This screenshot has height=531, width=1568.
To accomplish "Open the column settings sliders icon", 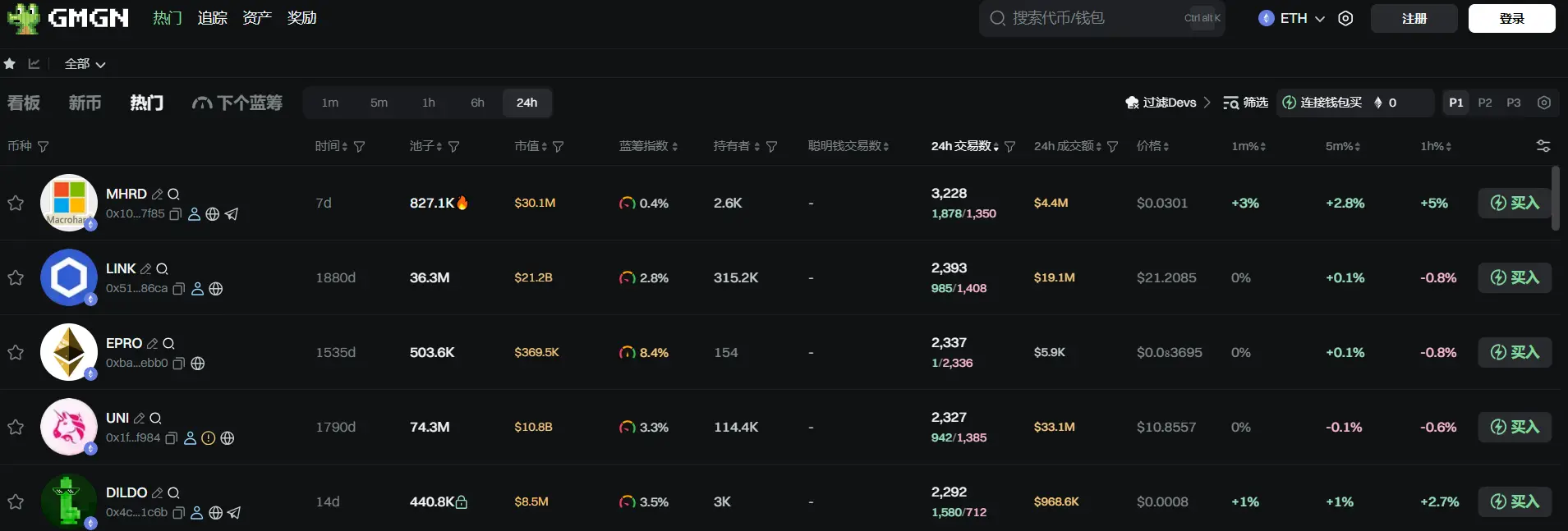I will (1543, 146).
